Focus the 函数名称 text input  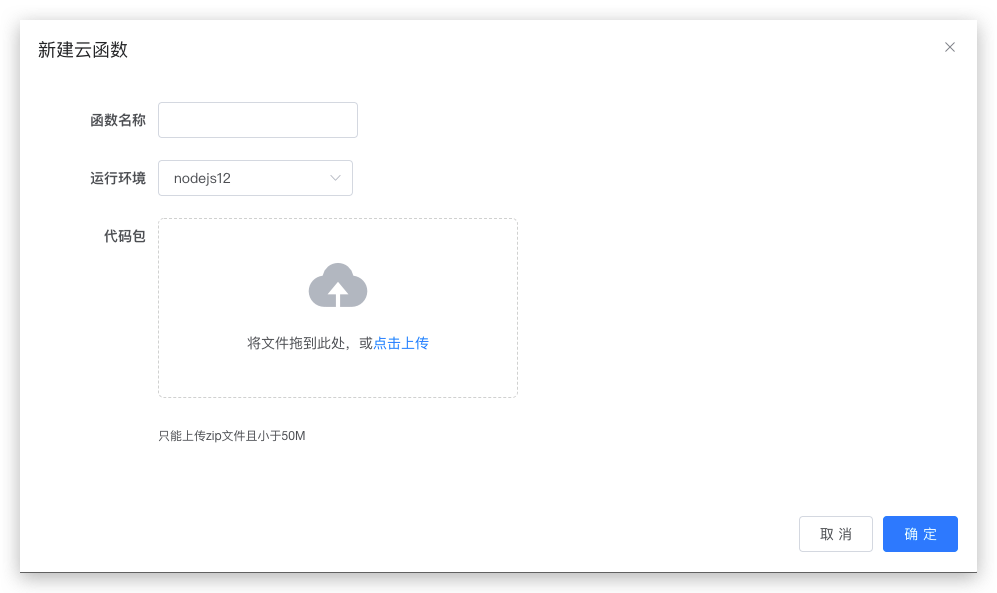257,120
